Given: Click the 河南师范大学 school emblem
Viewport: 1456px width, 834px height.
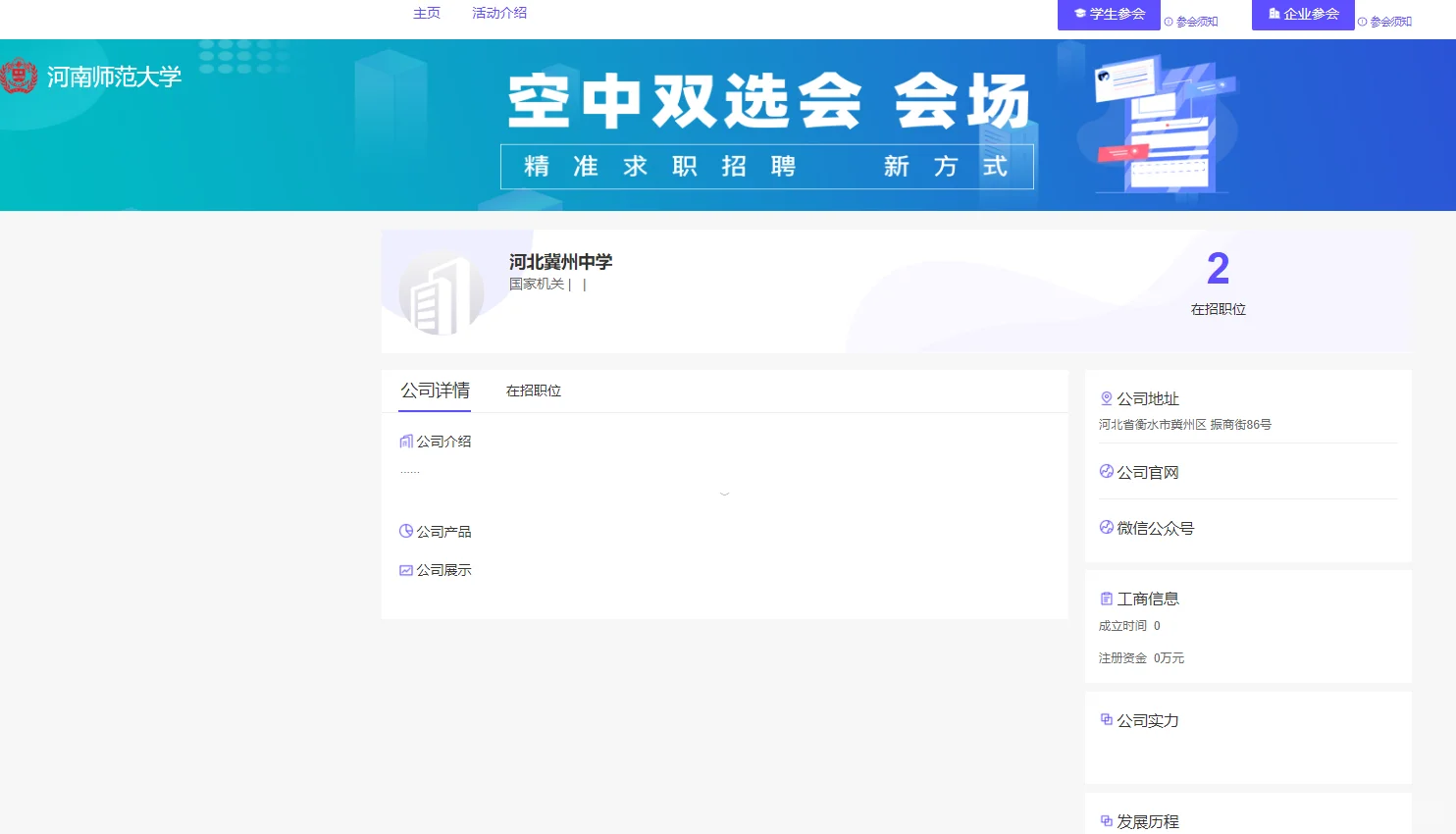Looking at the screenshot, I should point(21,74).
